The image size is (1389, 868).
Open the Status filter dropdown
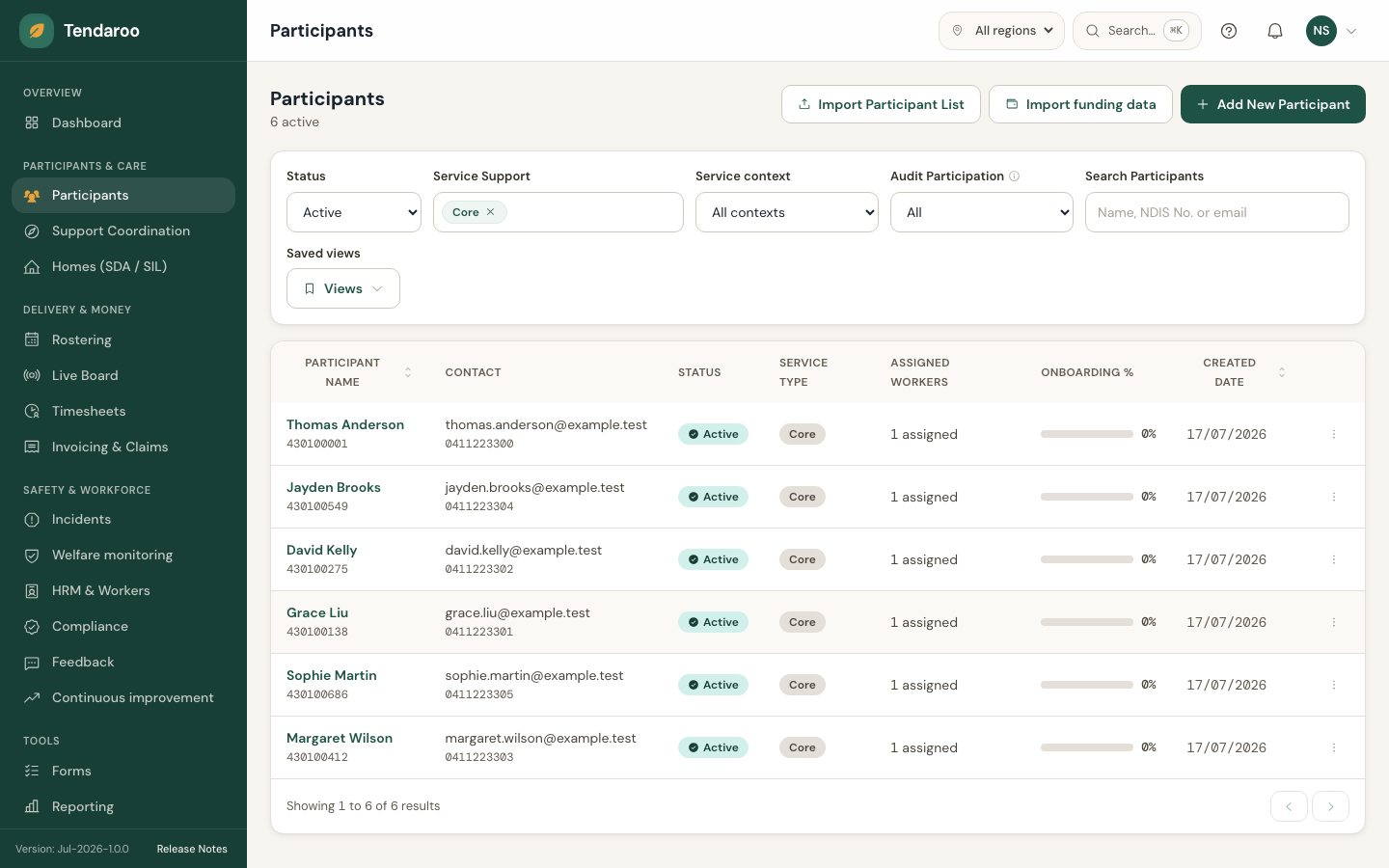click(354, 212)
